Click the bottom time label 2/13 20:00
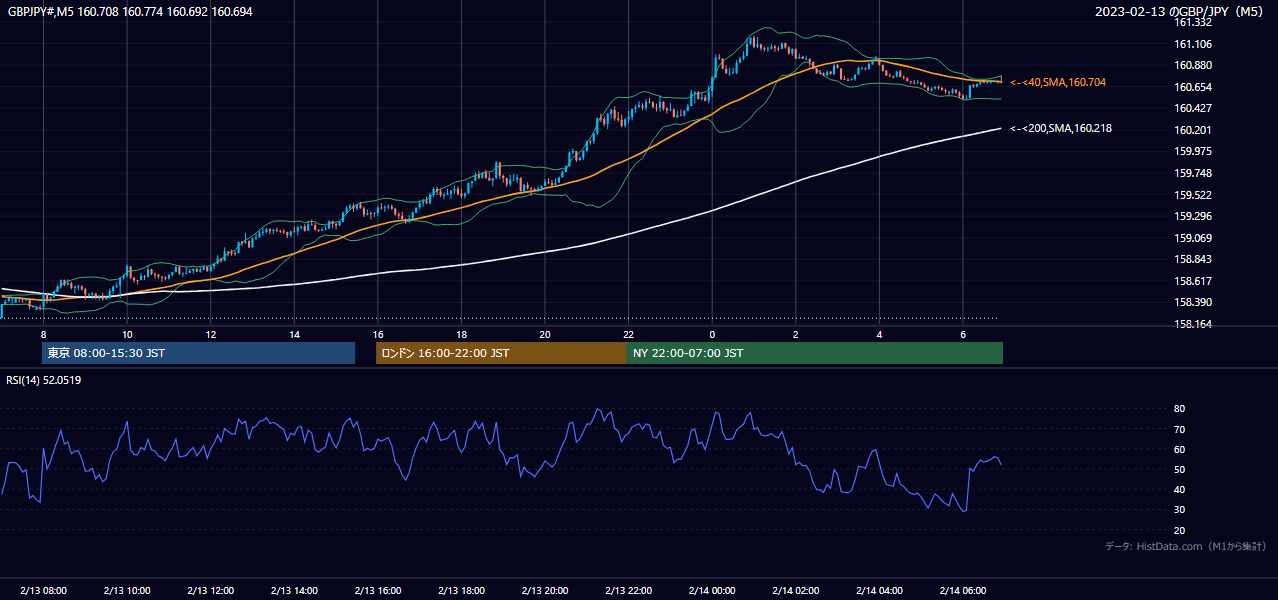This screenshot has height=600, width=1278. coord(545,591)
